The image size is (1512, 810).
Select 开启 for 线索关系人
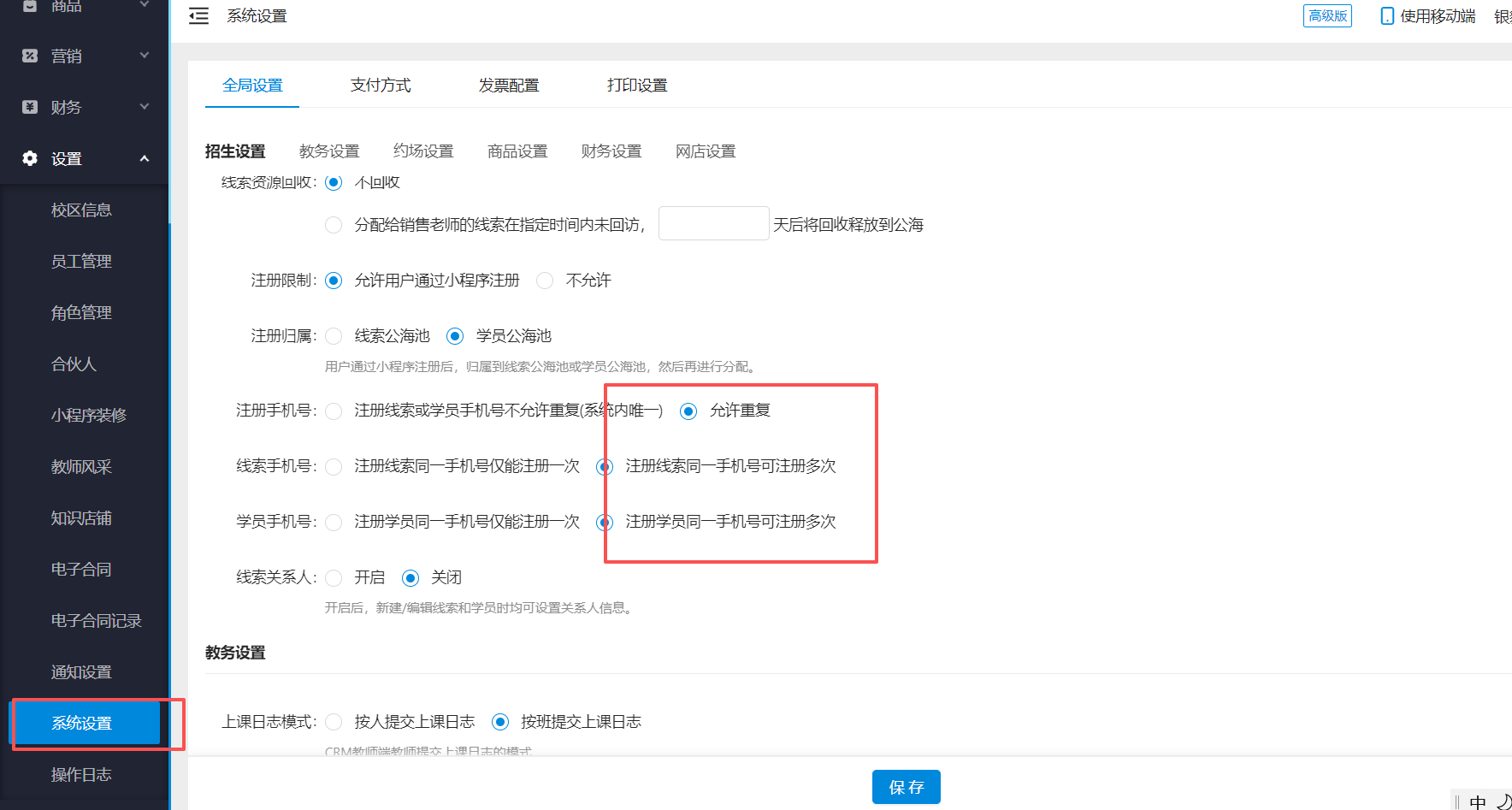coord(334,577)
